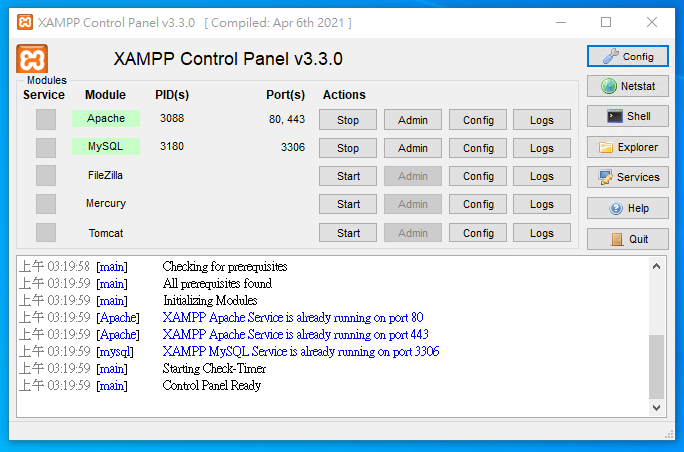Open Help with the question mark icon
The width and height of the screenshot is (684, 452).
(x=628, y=209)
